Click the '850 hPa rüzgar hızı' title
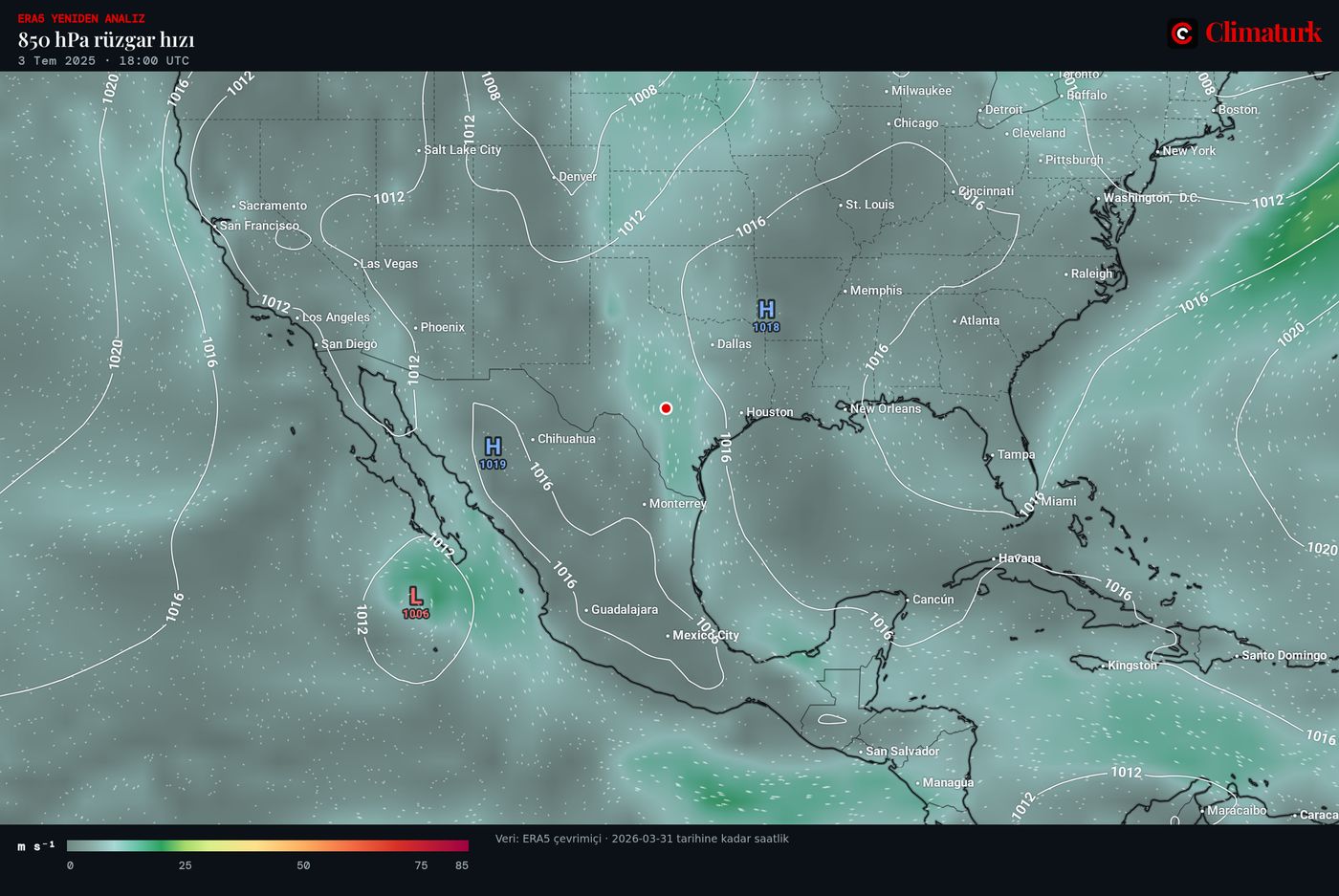1339x896 pixels. point(106,39)
